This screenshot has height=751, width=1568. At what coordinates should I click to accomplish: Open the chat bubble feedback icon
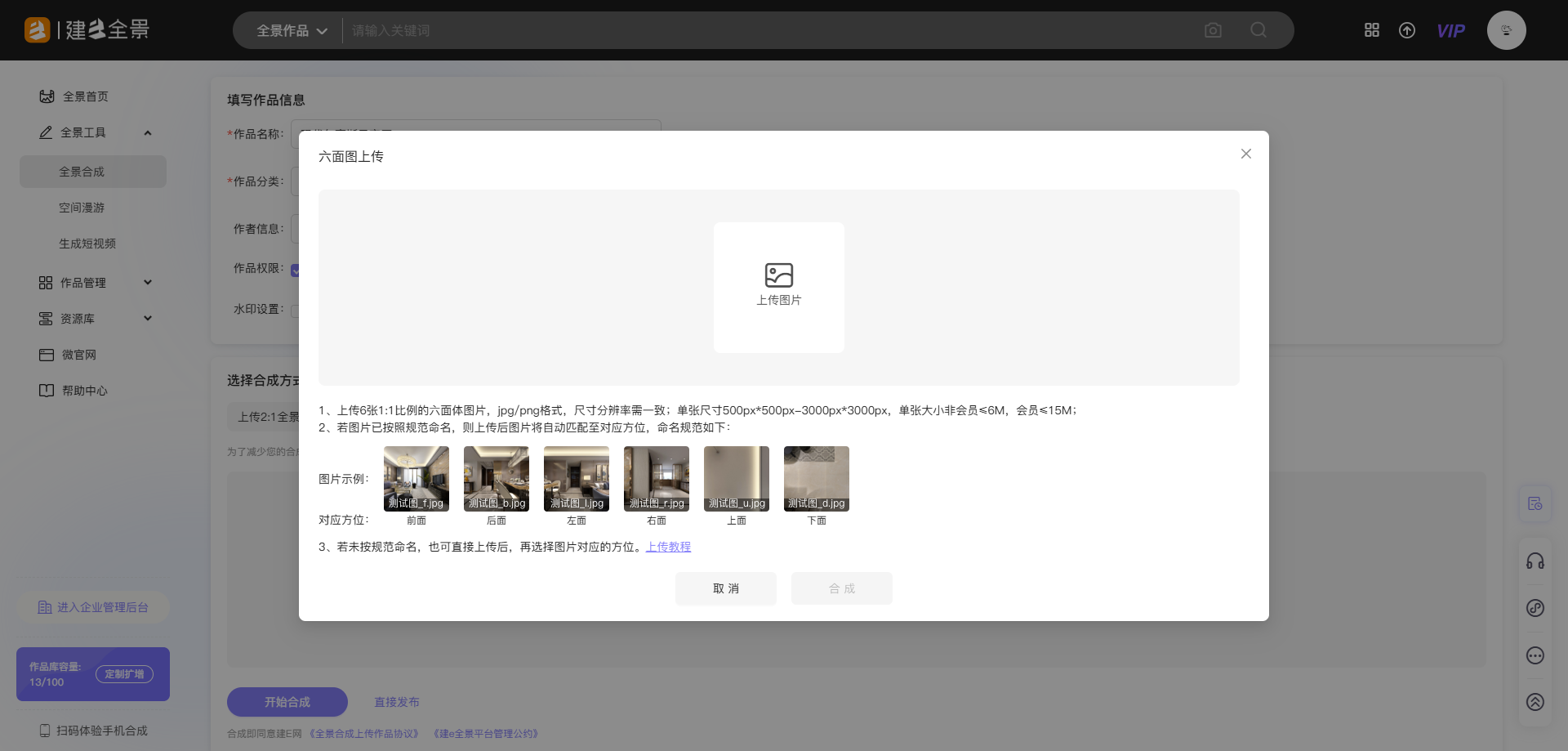point(1535,655)
